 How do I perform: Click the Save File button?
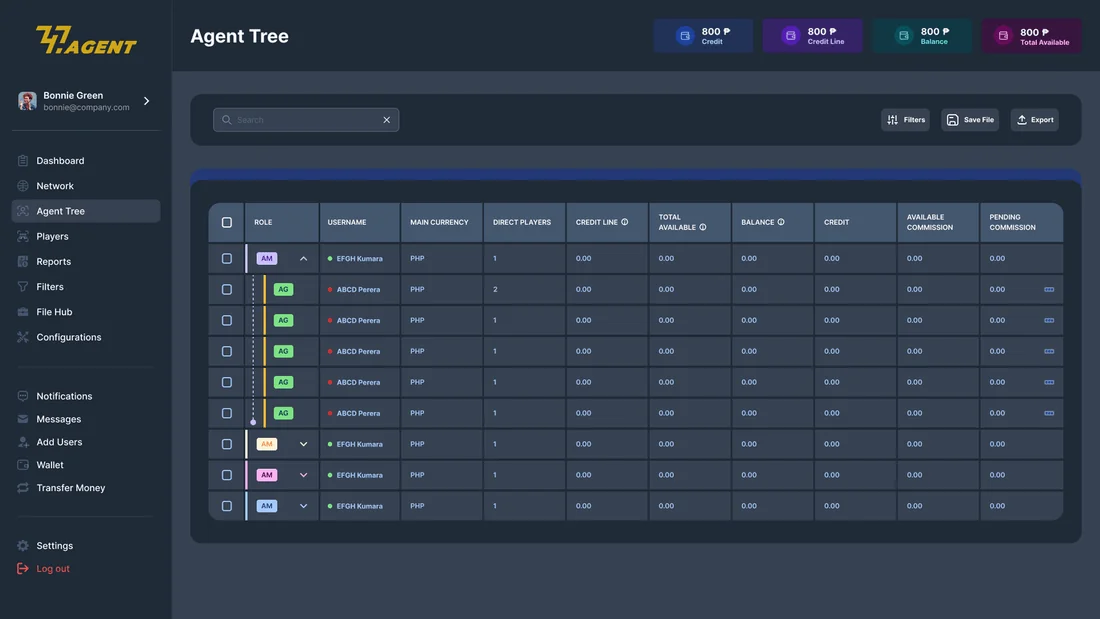pos(970,120)
